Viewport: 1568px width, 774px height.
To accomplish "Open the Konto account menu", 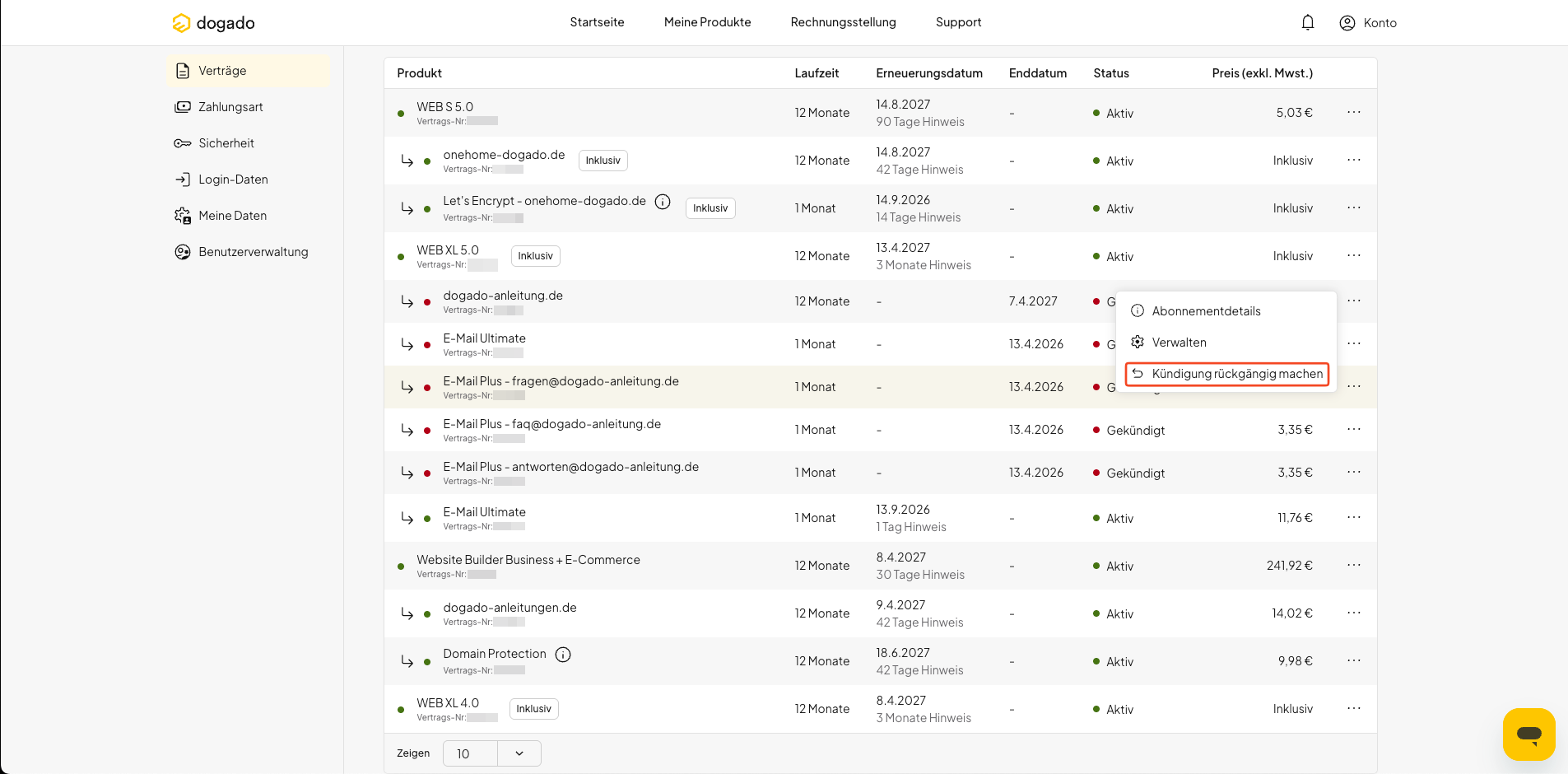I will click(1368, 23).
